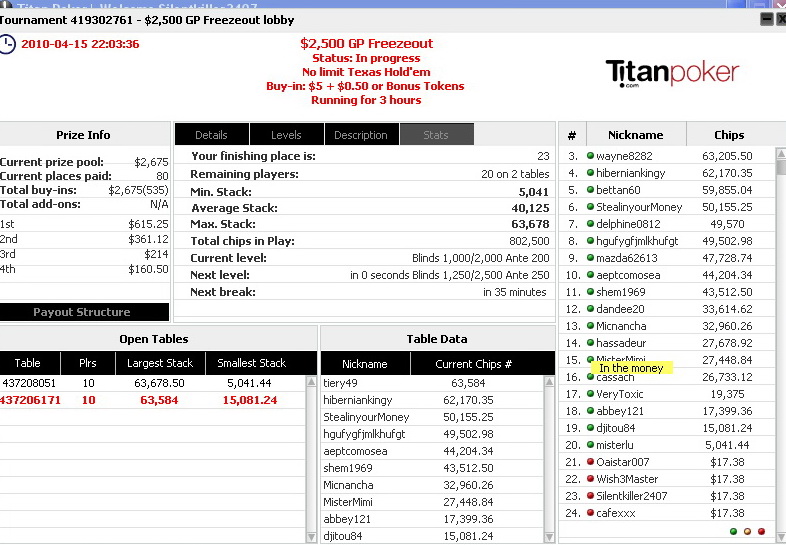The width and height of the screenshot is (786, 545).
Task: Click green status dot next to djitou84
Action: point(591,428)
